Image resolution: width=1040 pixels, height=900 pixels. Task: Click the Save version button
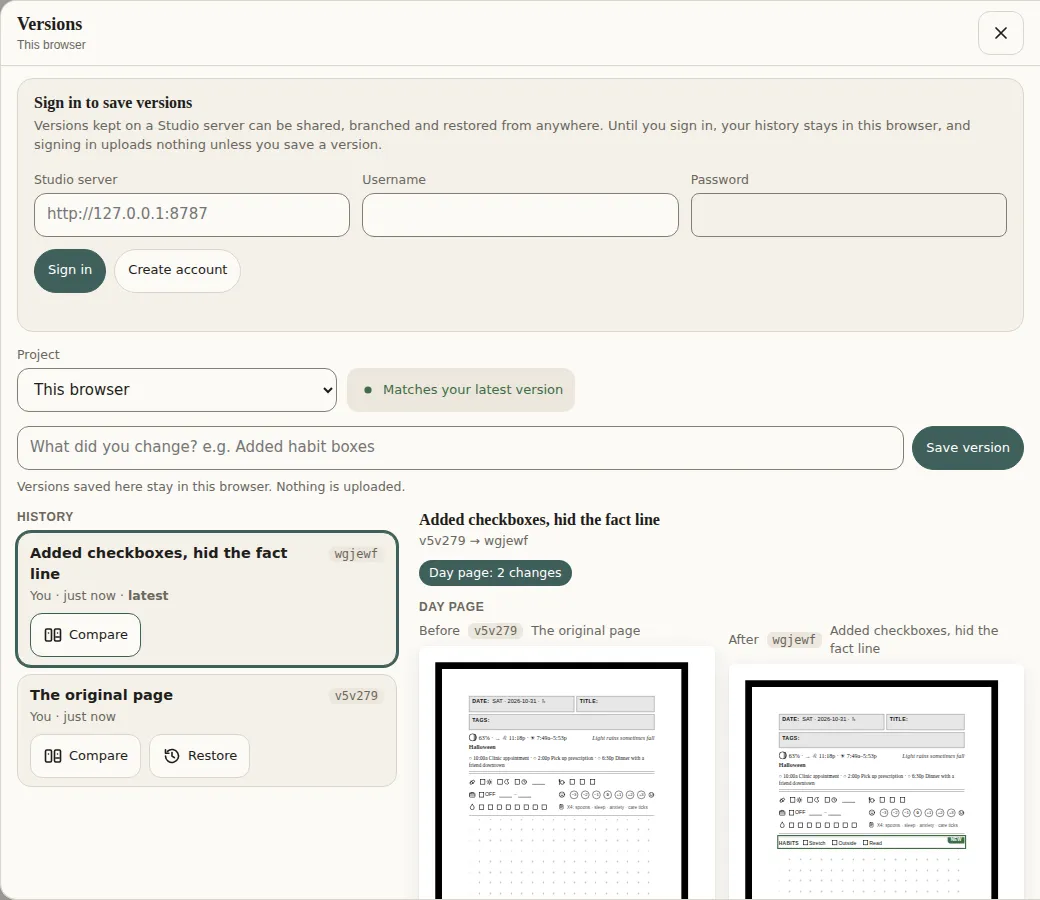click(x=968, y=448)
